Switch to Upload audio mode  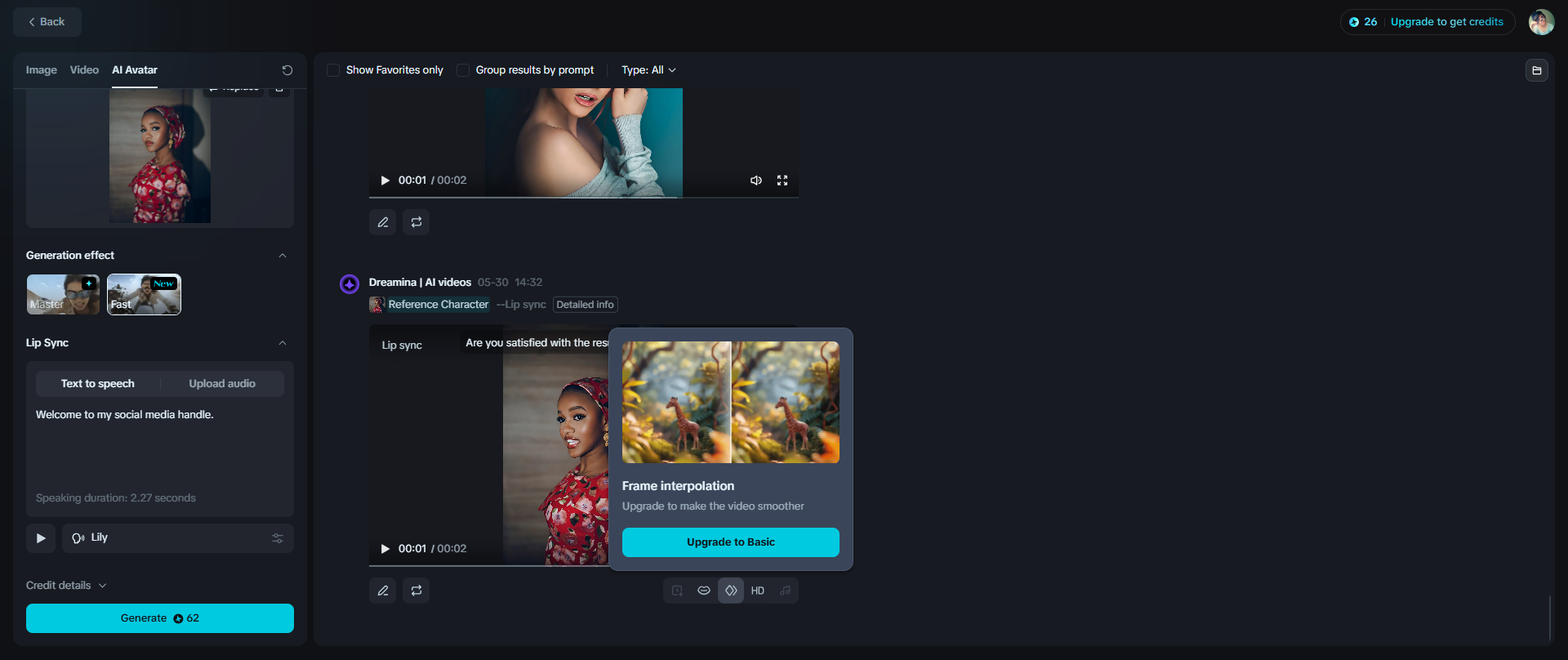222,384
